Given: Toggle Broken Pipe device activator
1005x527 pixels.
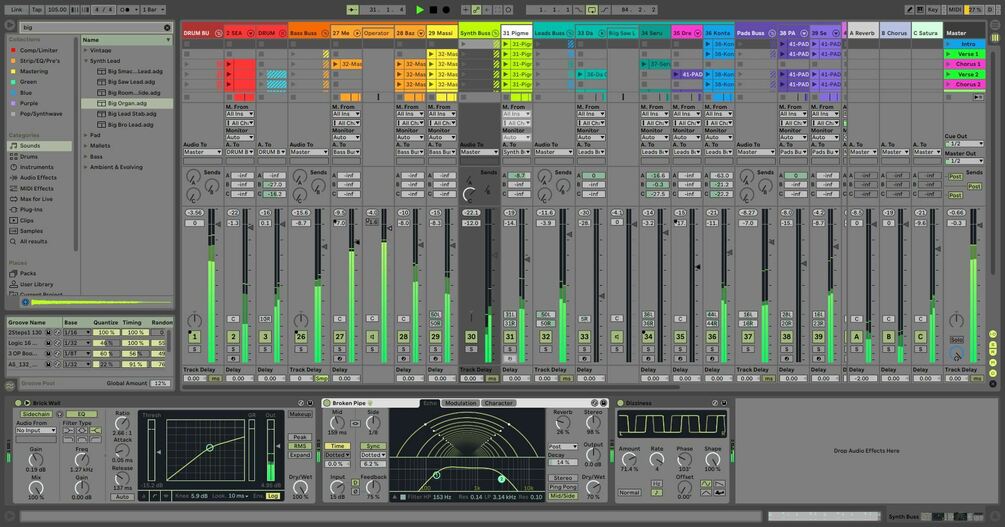Looking at the screenshot, I should pos(327,403).
